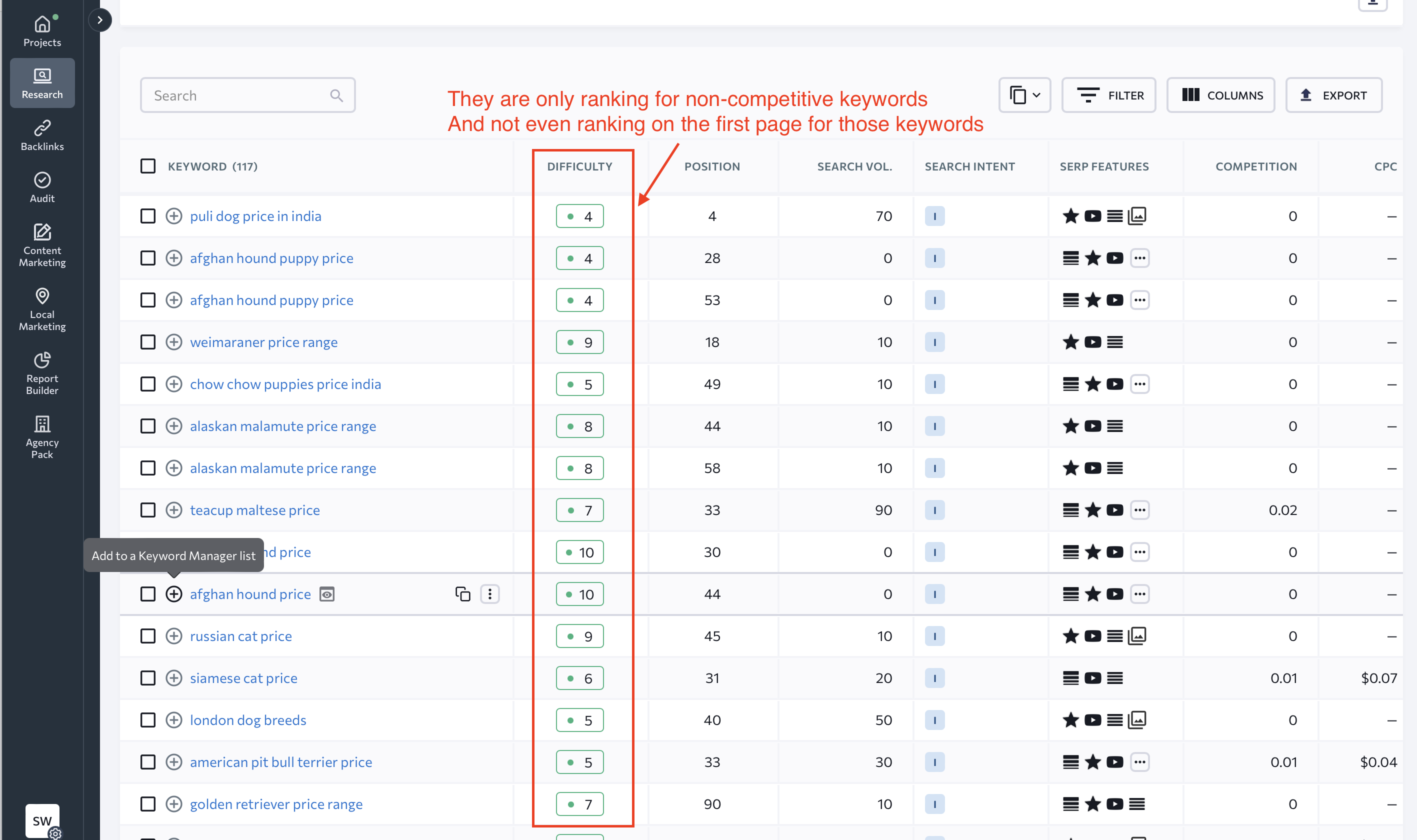This screenshot has height=840, width=1417.
Task: Open the Research section
Action: click(42, 83)
